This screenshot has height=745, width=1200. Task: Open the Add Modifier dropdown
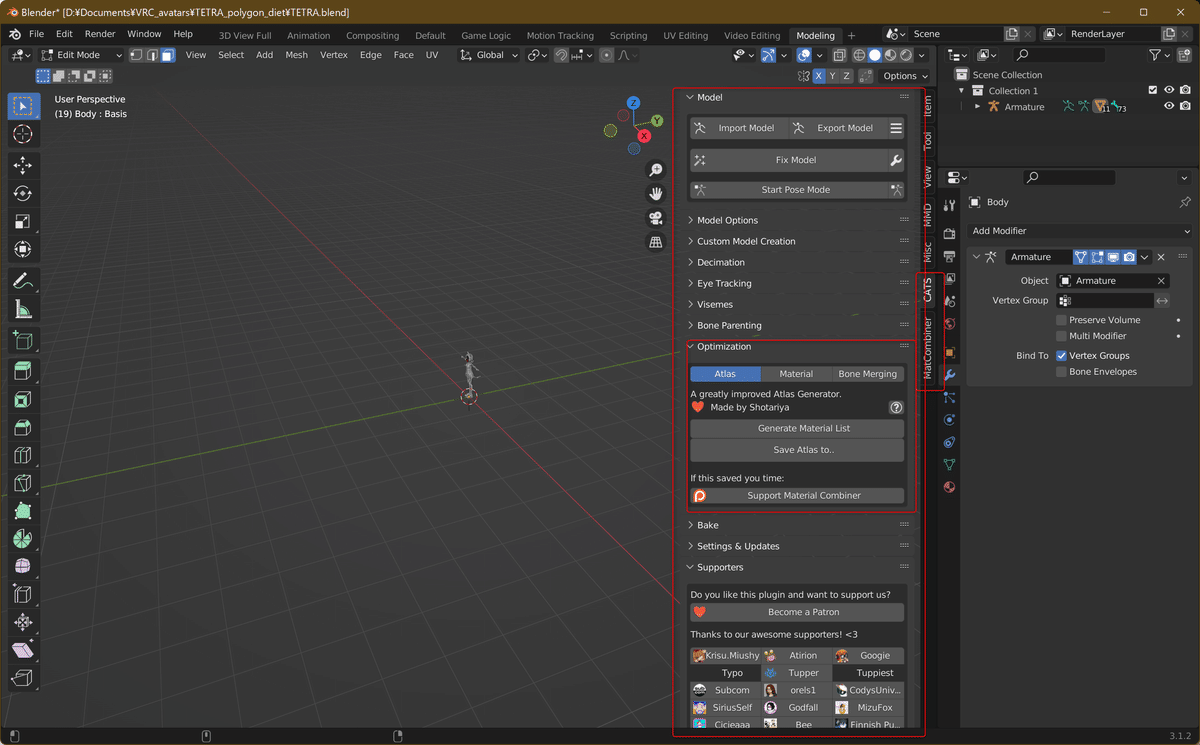(x=1078, y=231)
